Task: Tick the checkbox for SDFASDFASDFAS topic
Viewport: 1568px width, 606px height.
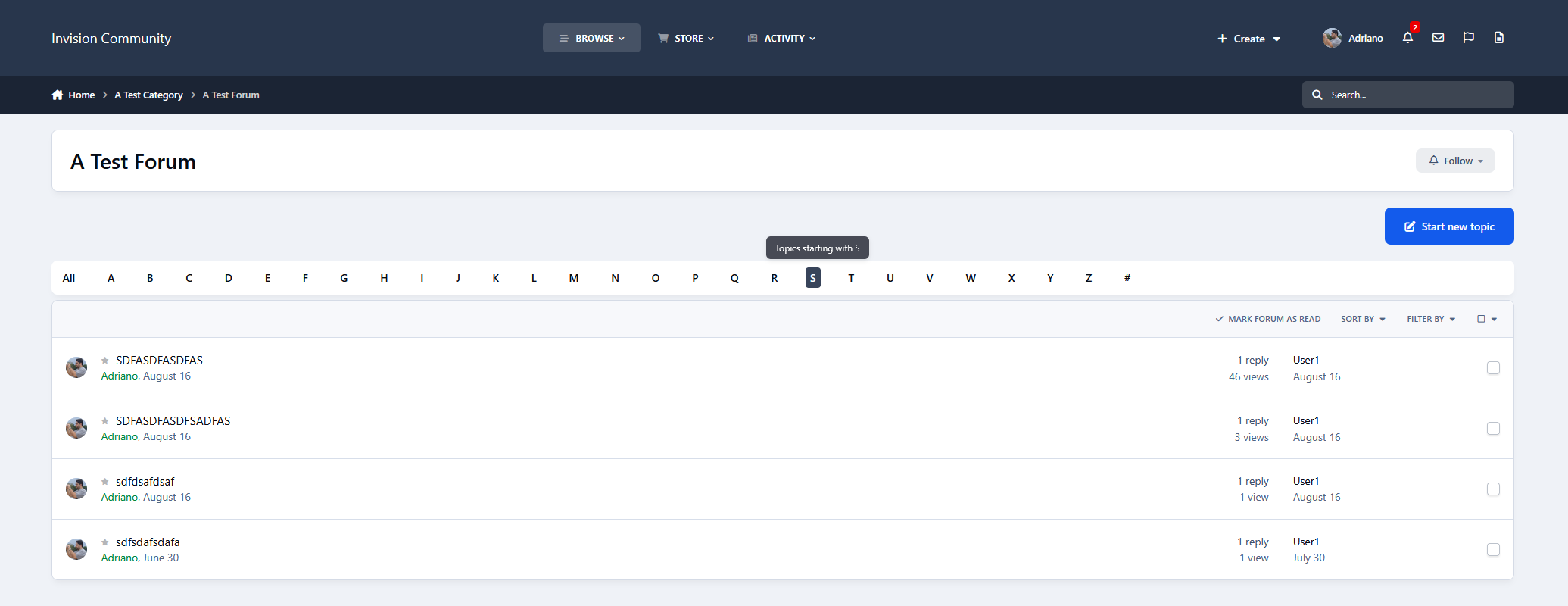Action: click(x=1493, y=368)
